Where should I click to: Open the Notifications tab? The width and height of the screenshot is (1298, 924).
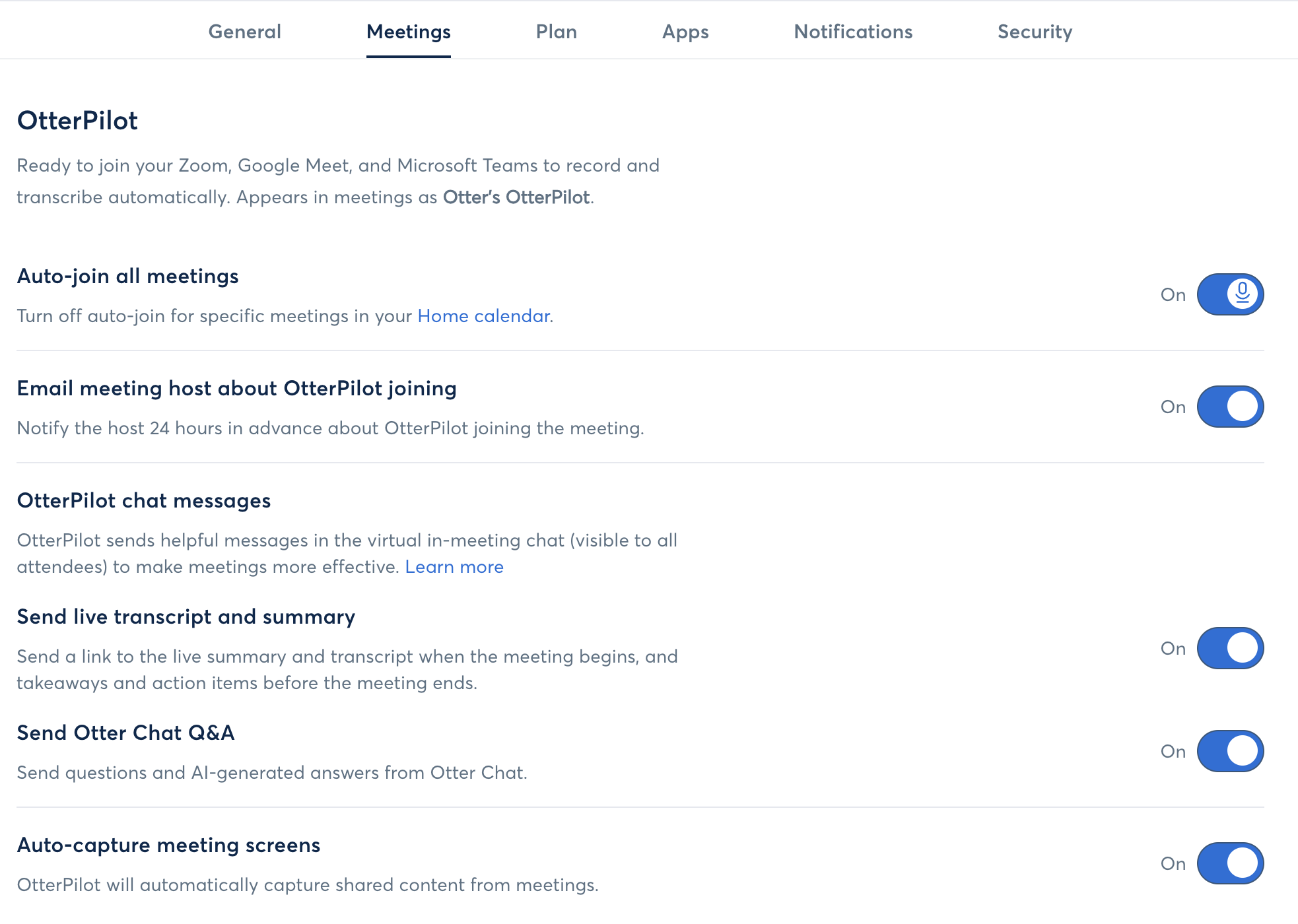pyautogui.click(x=853, y=32)
